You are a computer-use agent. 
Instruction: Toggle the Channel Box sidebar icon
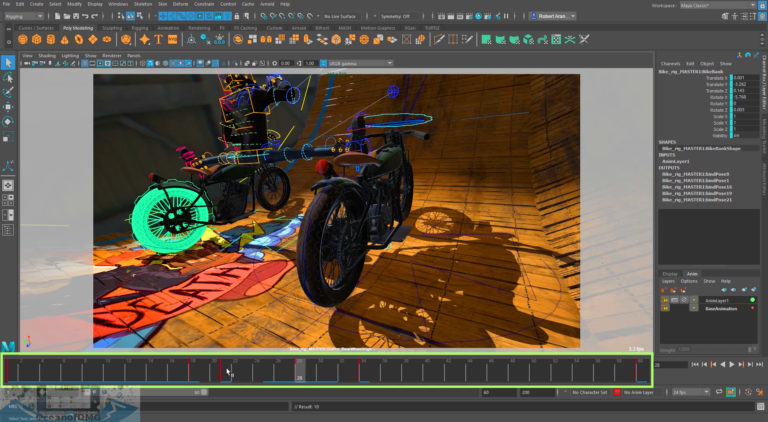point(763,16)
